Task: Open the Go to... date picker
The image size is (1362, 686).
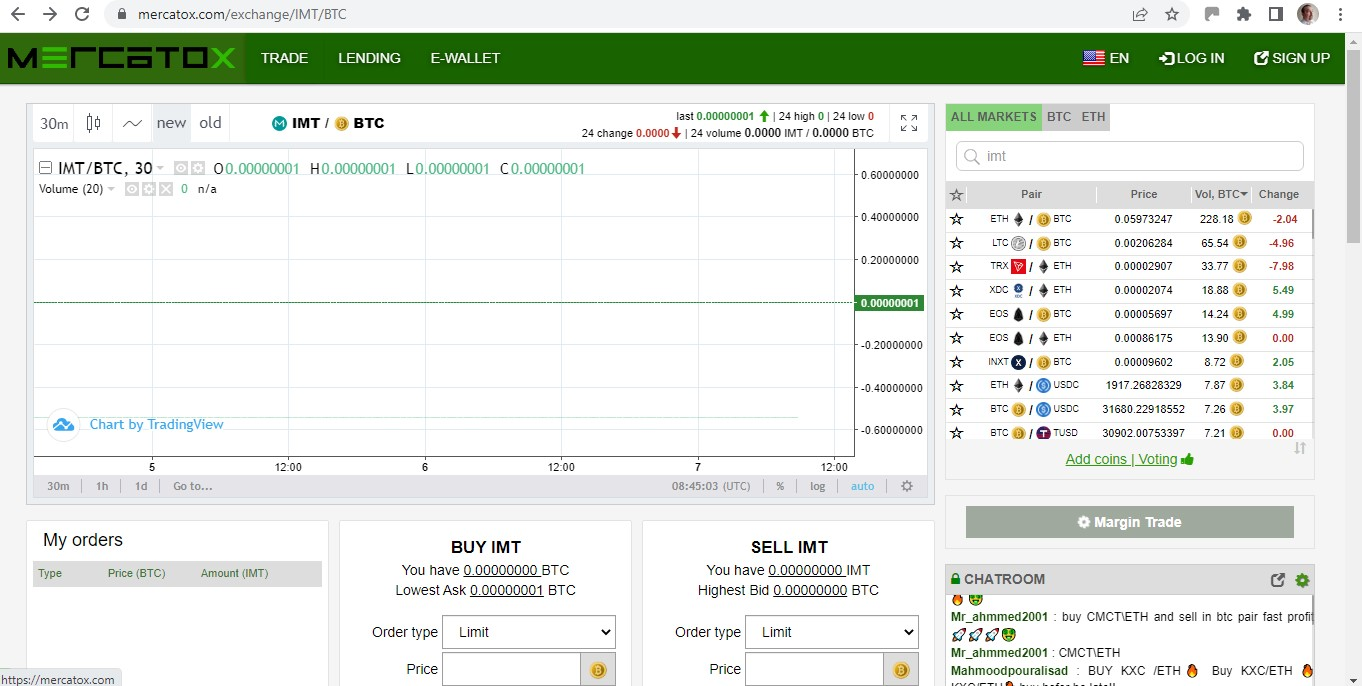Action: 193,486
